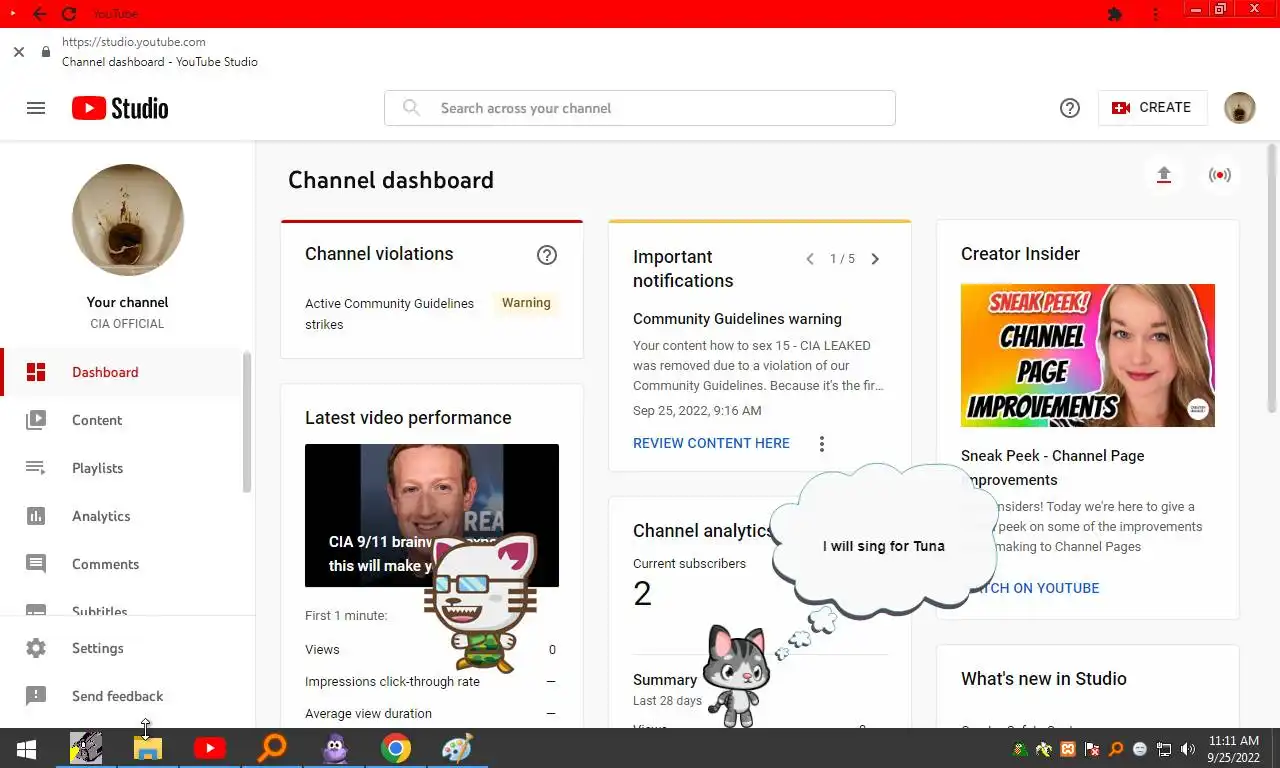Click the Go live broadcast icon
Viewport: 1280px width, 768px height.
pos(1219,175)
